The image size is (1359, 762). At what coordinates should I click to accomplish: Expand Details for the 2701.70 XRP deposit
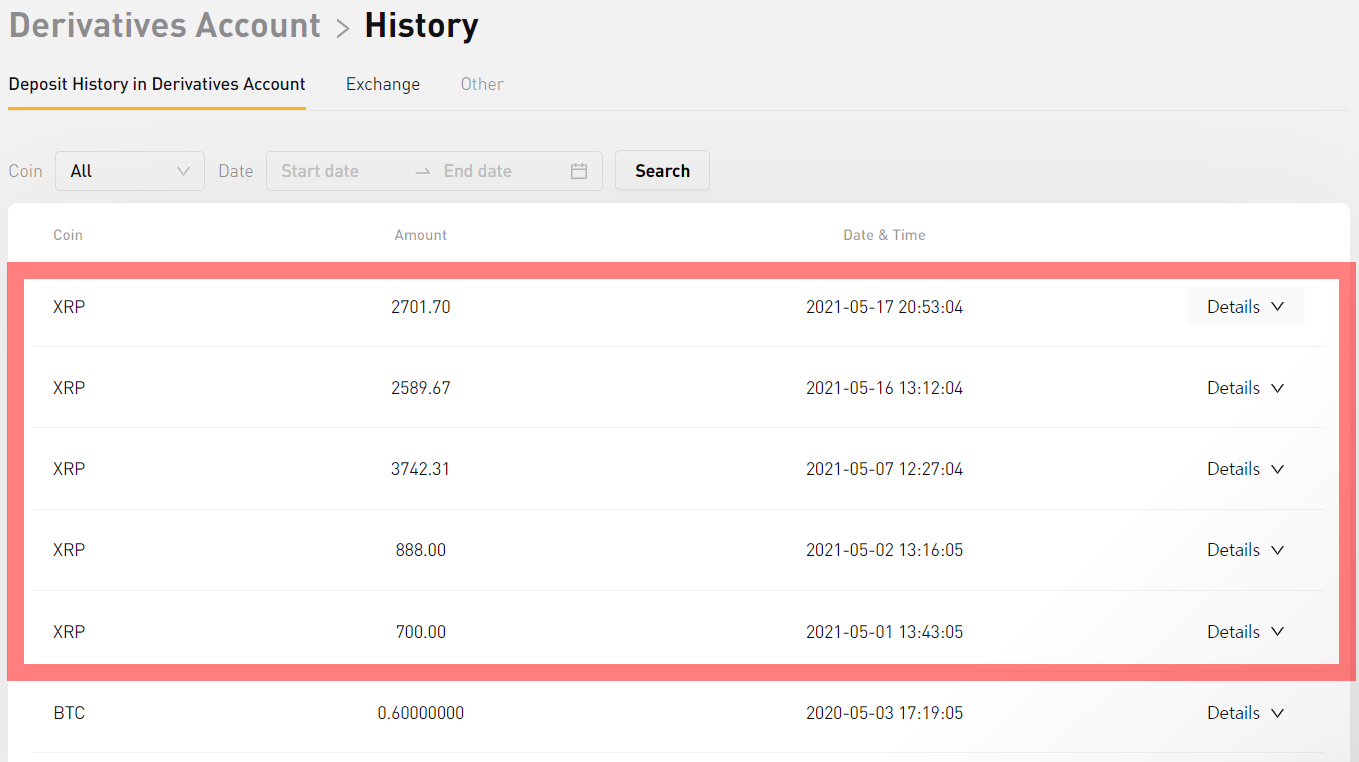(1245, 307)
